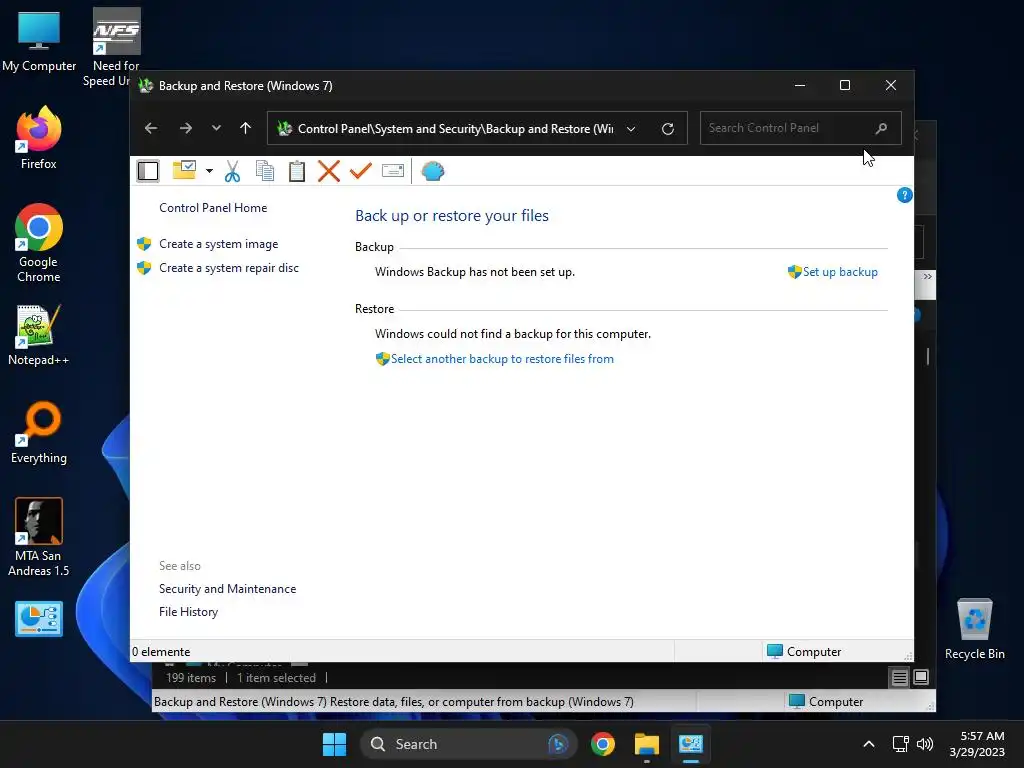Image resolution: width=1024 pixels, height=768 pixels.
Task: Click the Rename toolbar icon
Action: tap(392, 171)
